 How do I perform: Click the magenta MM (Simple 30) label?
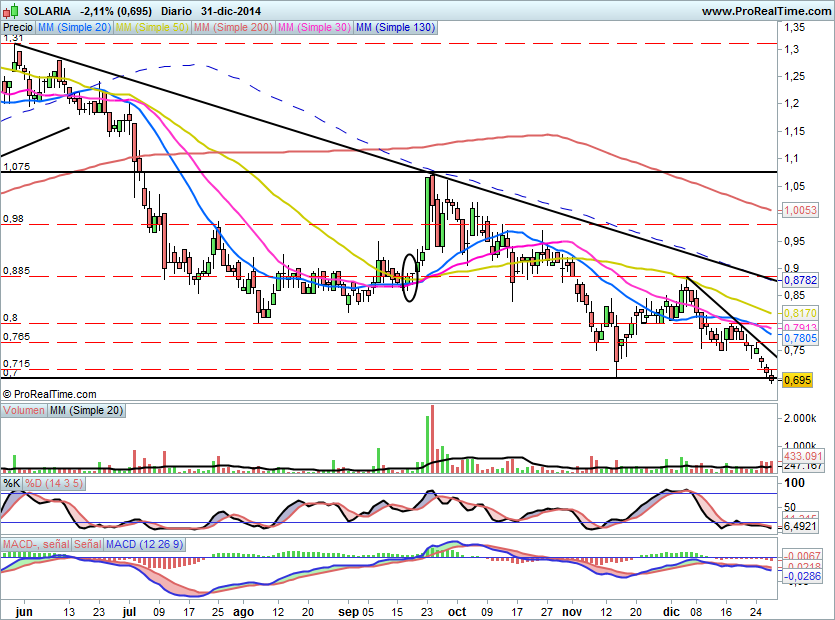point(315,28)
